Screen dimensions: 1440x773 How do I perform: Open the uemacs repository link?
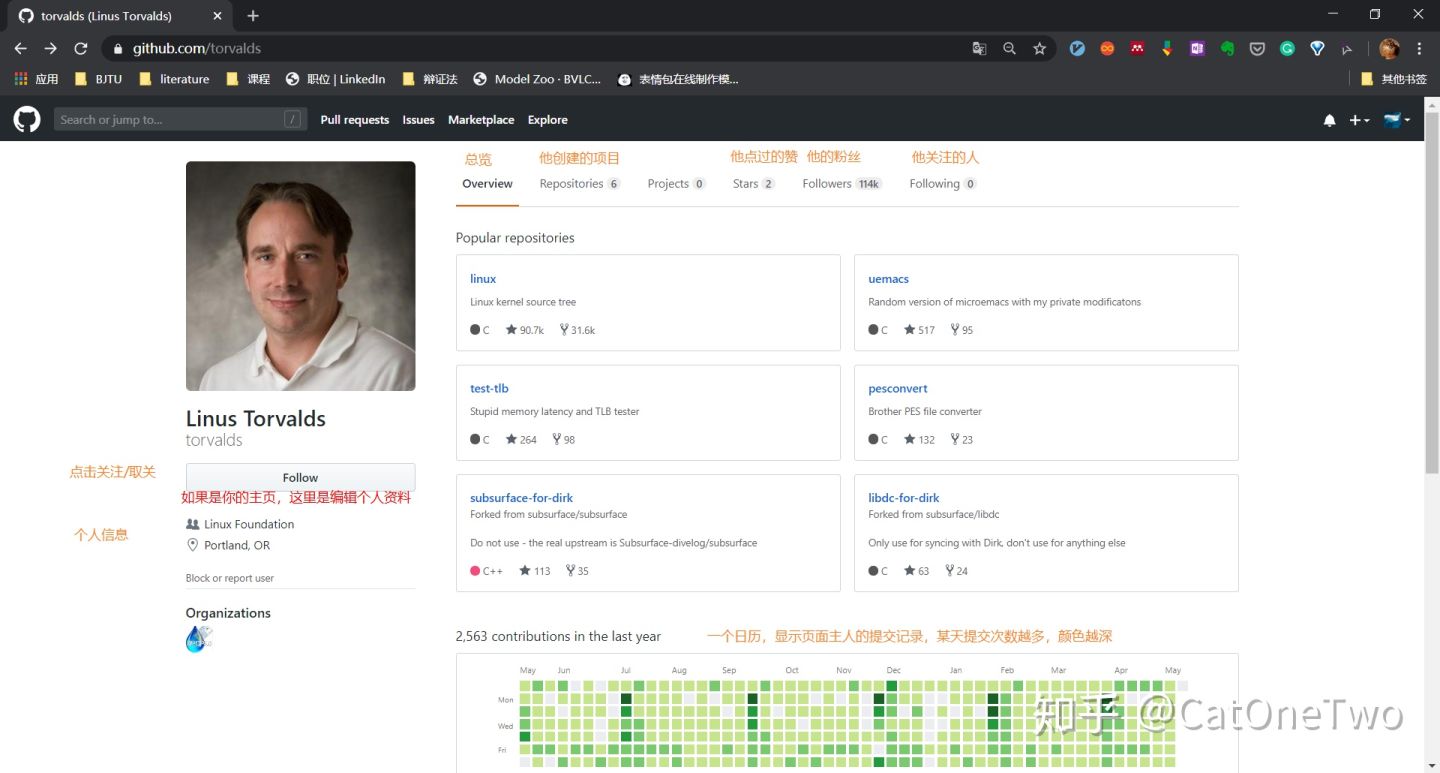888,279
